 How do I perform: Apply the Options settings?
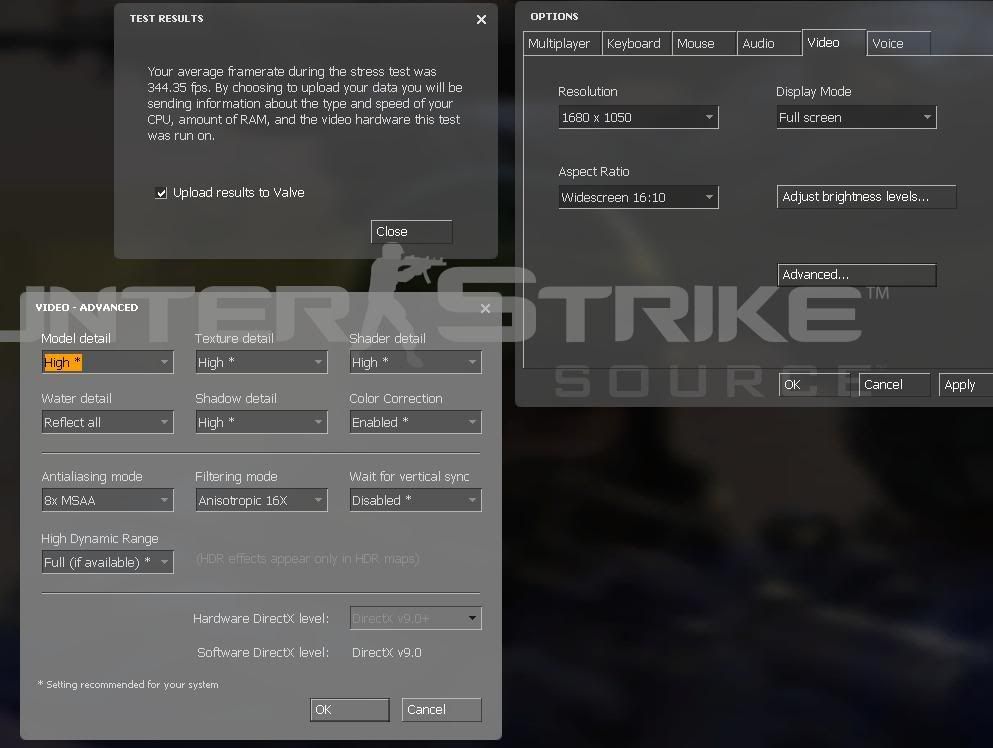point(966,384)
